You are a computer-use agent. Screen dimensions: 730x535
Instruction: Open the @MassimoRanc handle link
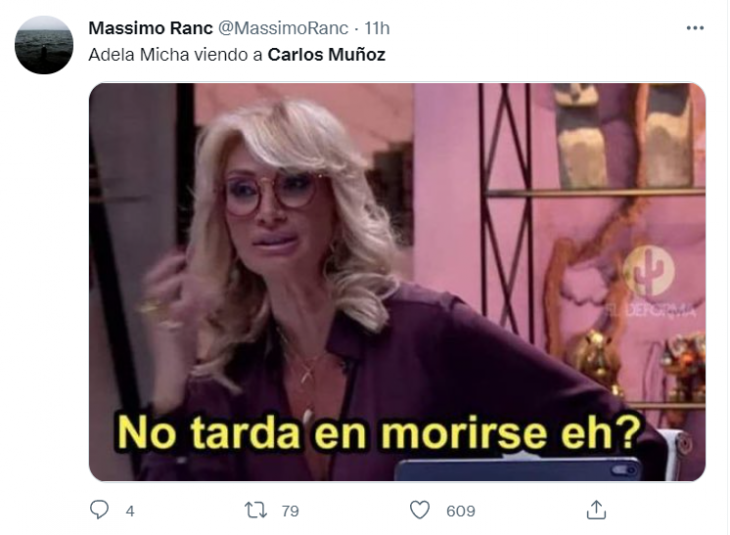(x=283, y=28)
